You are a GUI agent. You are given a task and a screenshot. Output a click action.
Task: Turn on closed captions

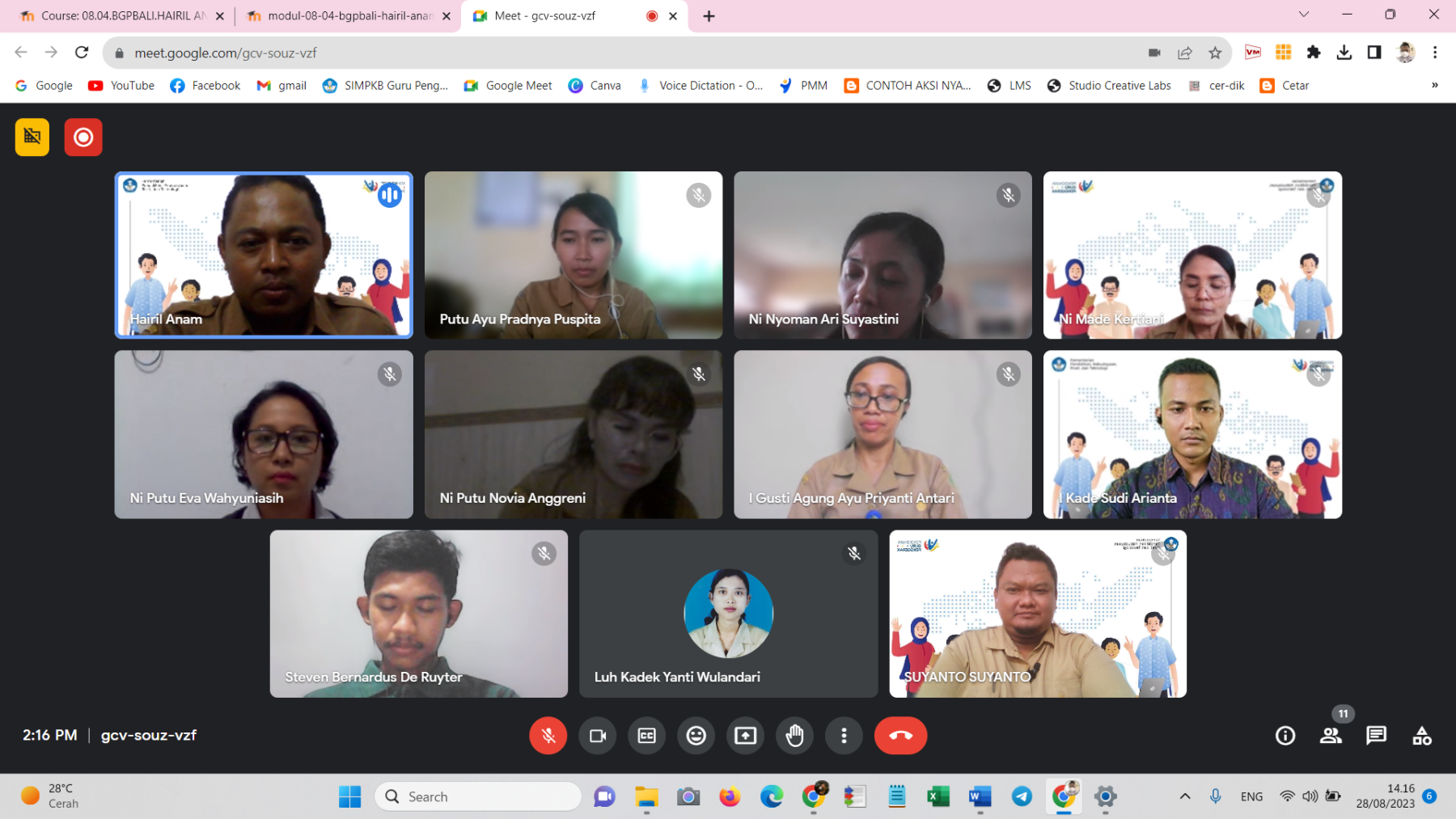[646, 735]
